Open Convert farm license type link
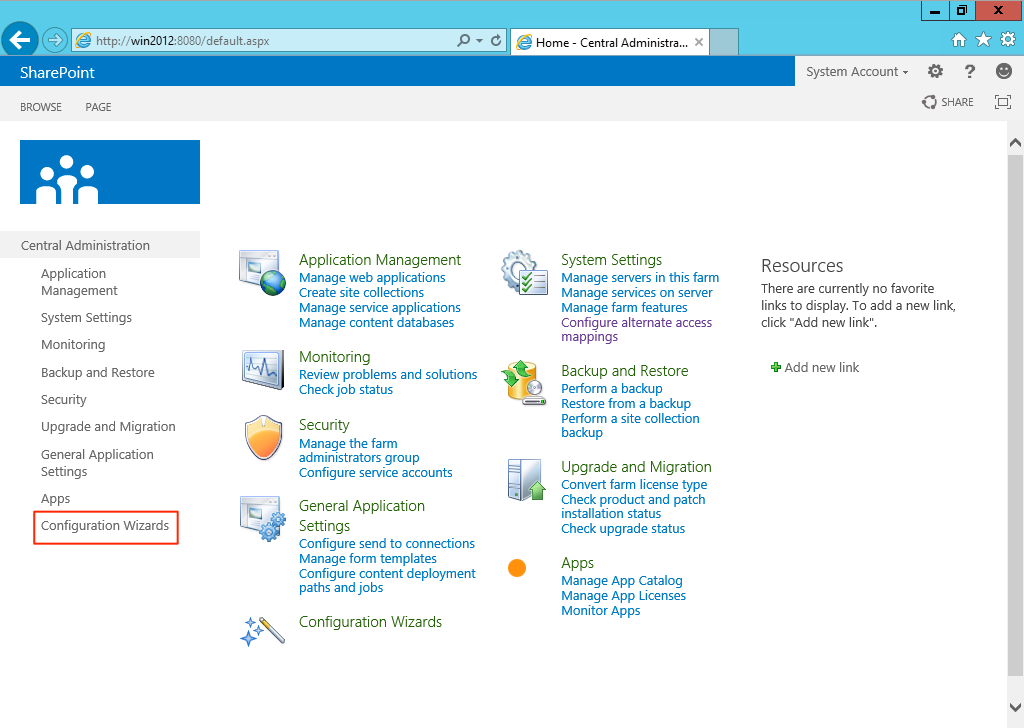 (634, 484)
